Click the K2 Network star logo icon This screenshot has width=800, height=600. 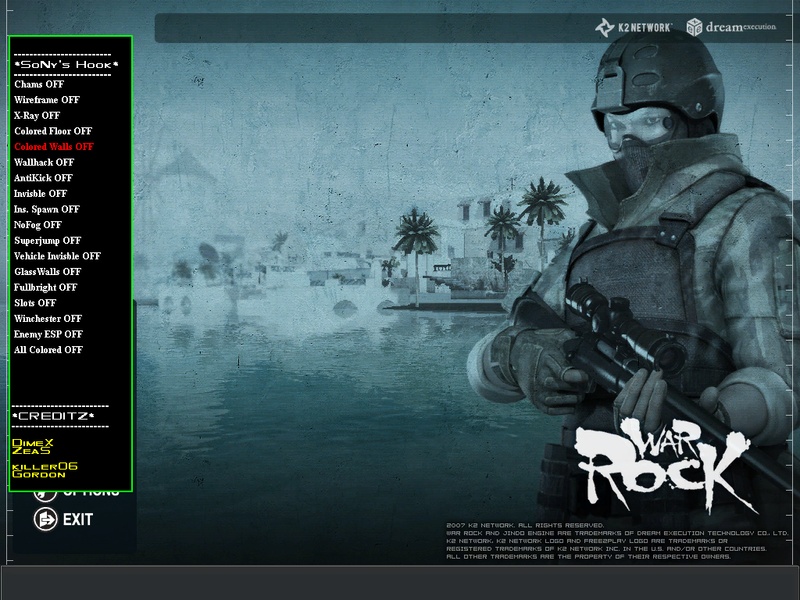(605, 28)
